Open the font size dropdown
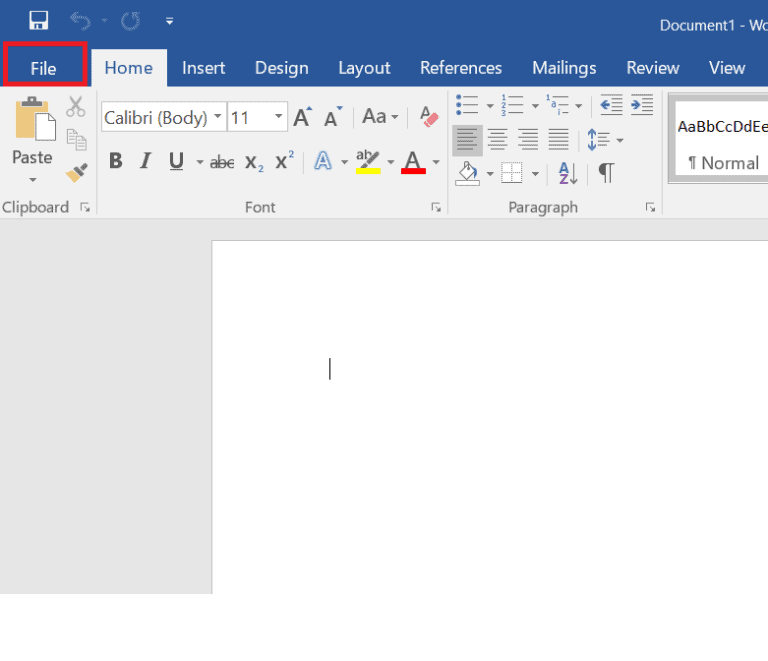The width and height of the screenshot is (768, 661). [x=278, y=117]
